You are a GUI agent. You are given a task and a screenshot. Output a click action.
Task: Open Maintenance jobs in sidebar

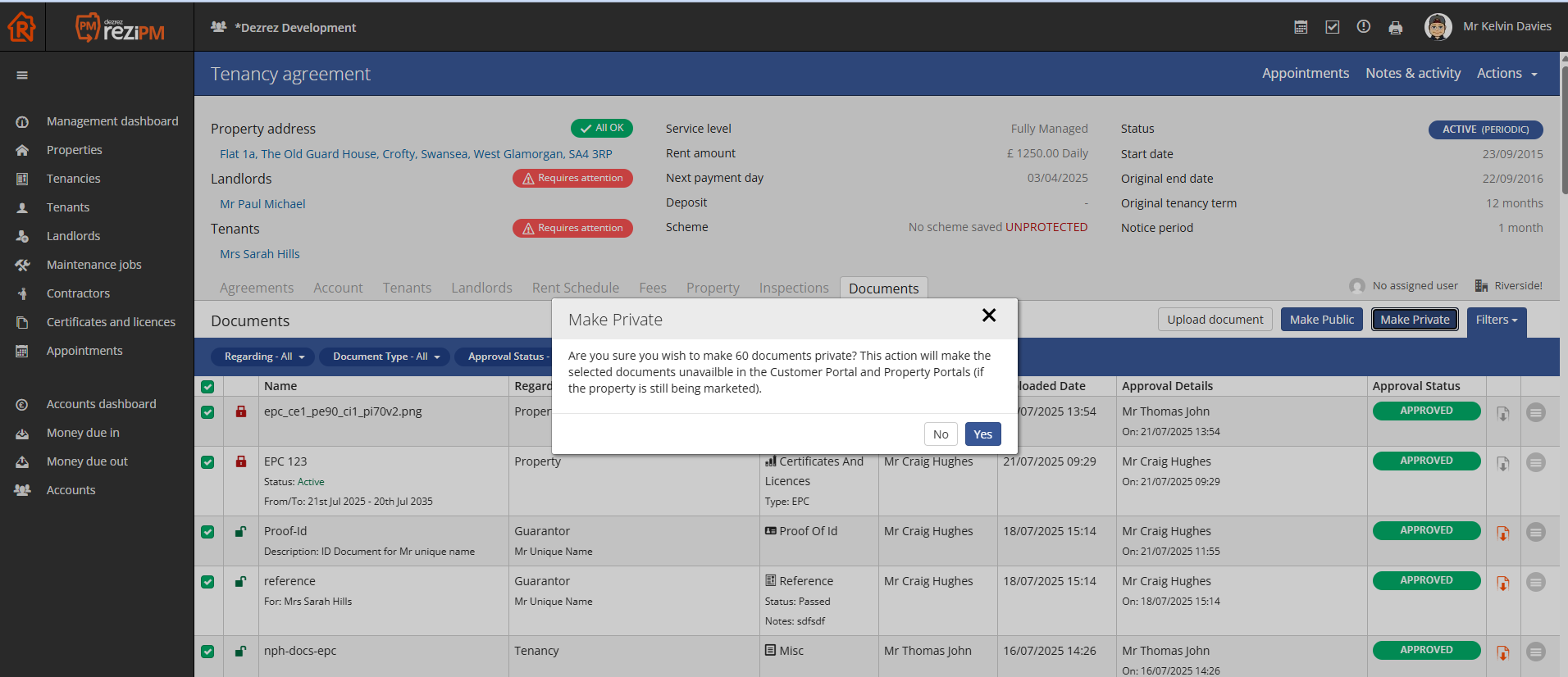(x=93, y=265)
